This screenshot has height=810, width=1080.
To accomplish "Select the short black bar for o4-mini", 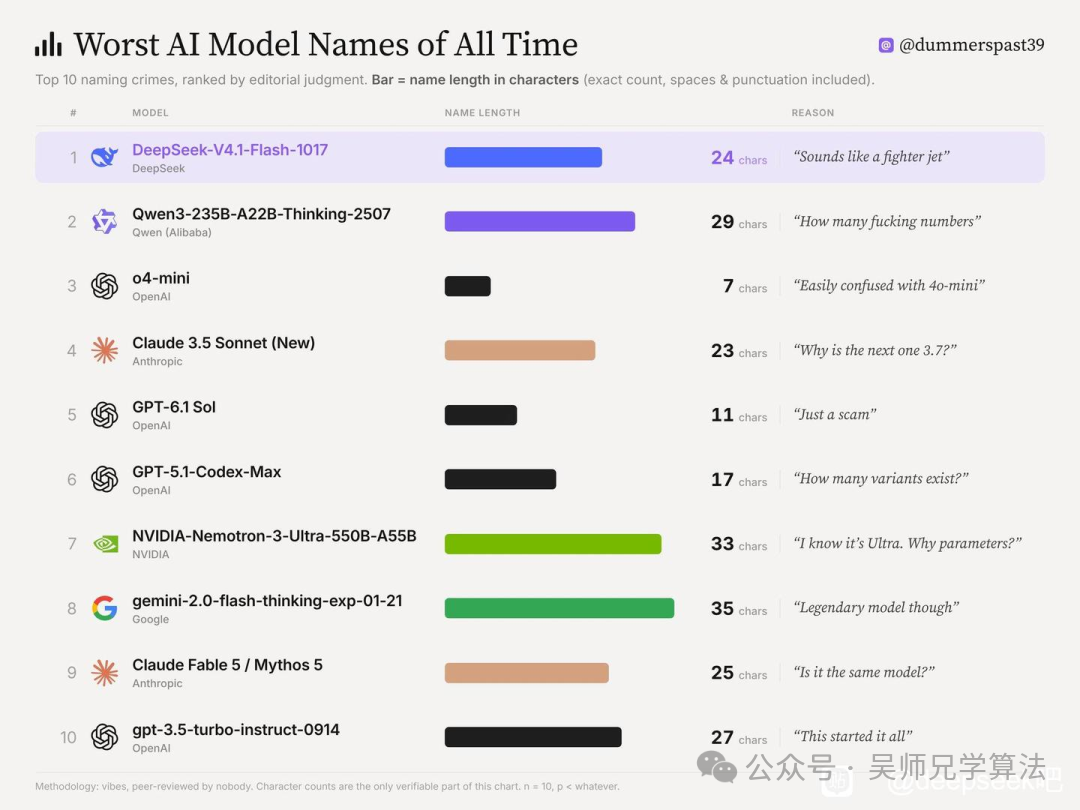I will point(468,286).
